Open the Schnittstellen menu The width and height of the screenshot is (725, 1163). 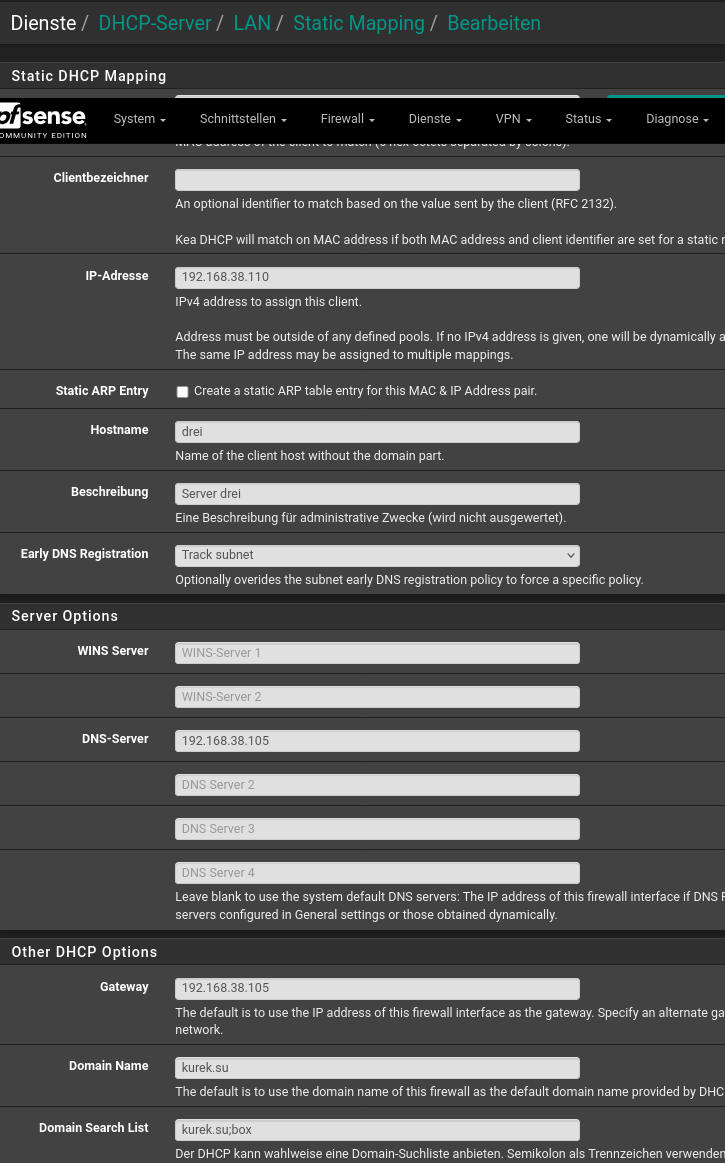click(x=243, y=119)
